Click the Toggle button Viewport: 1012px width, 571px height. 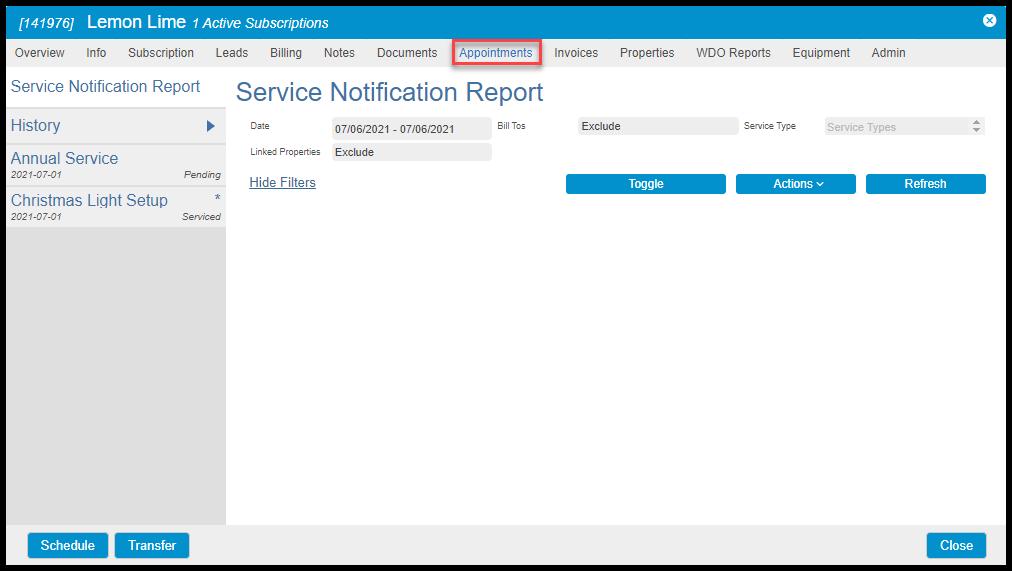[x=645, y=184]
